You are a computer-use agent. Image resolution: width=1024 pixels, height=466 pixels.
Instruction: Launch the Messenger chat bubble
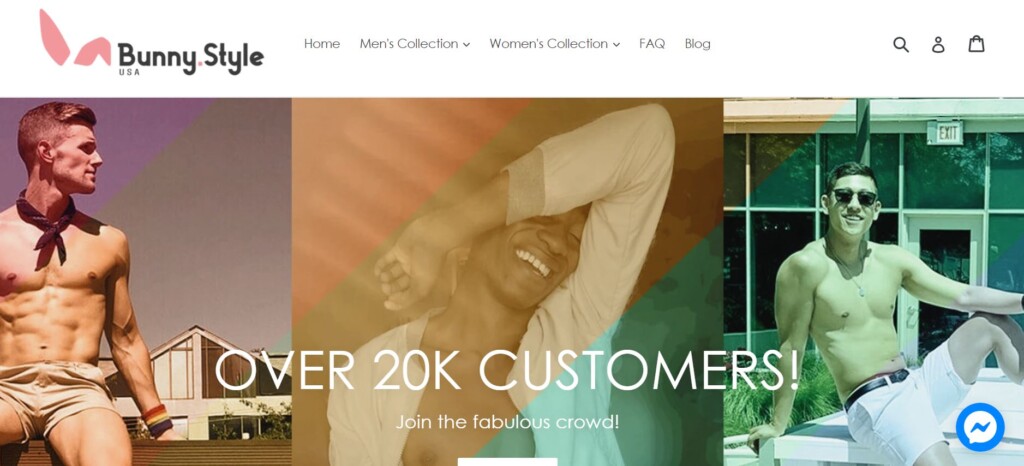pos(980,427)
